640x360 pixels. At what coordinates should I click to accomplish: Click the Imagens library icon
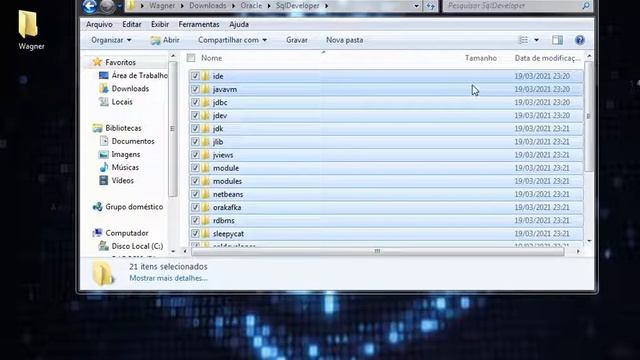[x=104, y=154]
